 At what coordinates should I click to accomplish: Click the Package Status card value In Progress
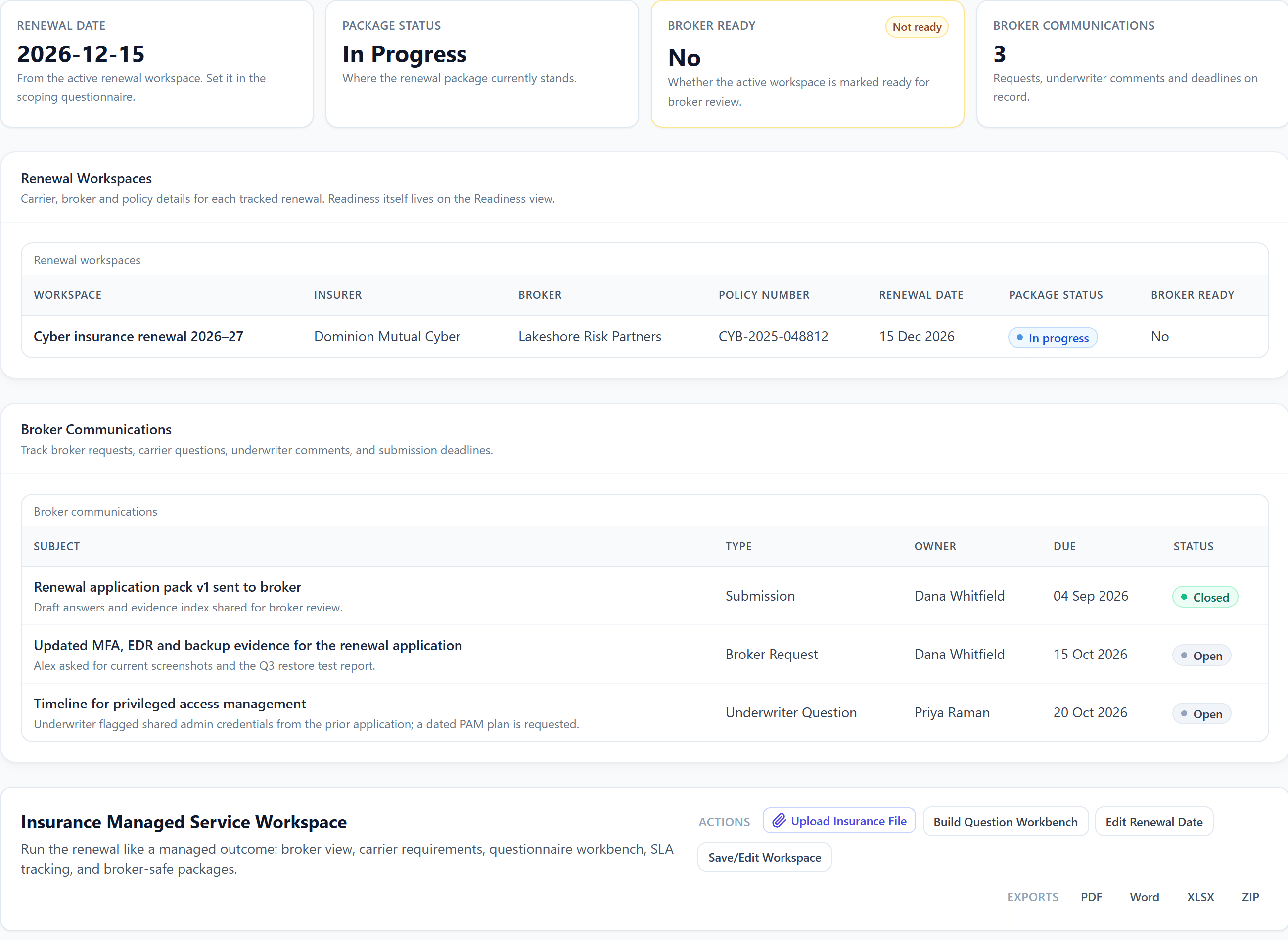(x=404, y=54)
